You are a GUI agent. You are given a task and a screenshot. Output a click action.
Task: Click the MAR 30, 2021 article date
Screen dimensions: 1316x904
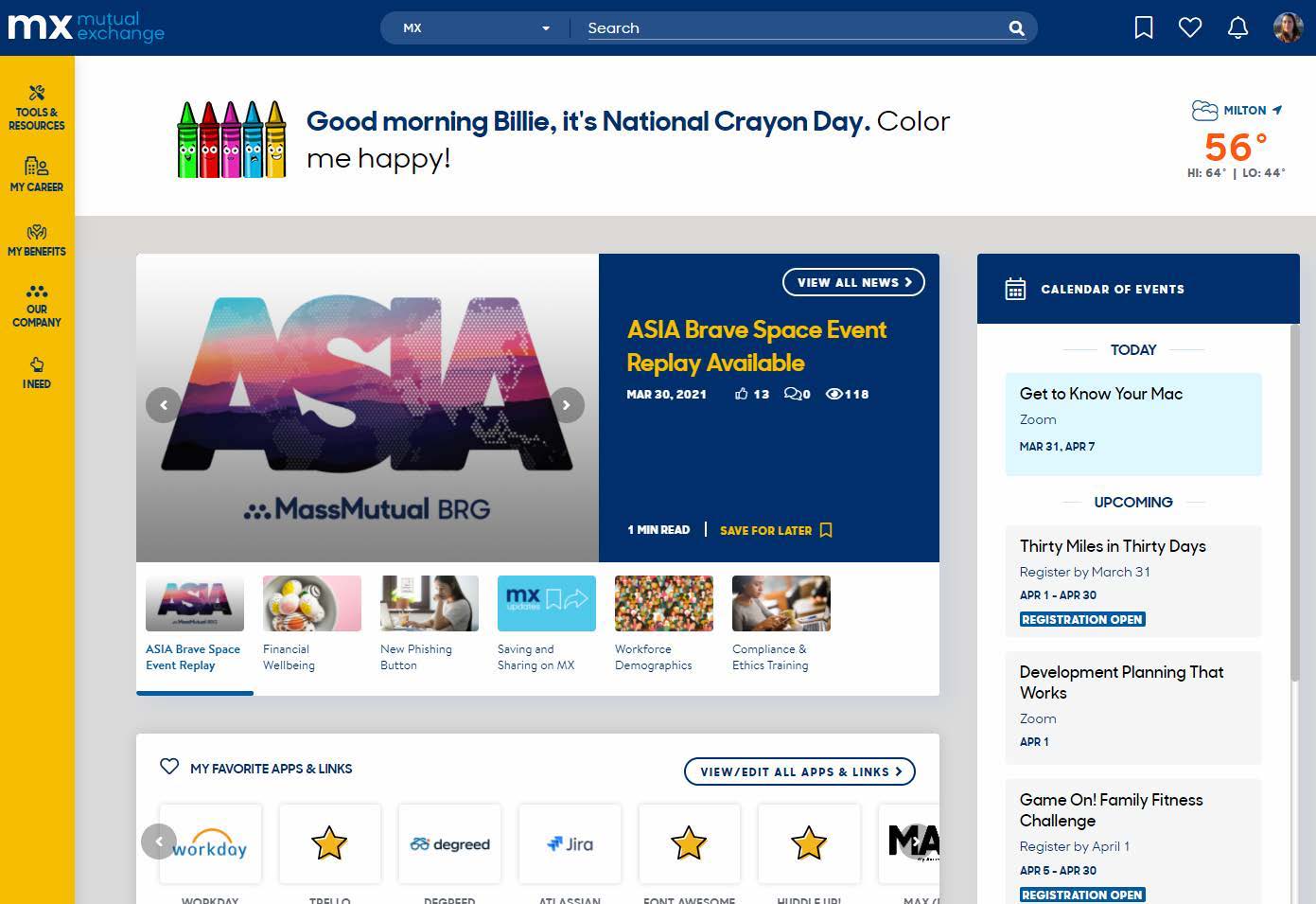[x=666, y=394]
